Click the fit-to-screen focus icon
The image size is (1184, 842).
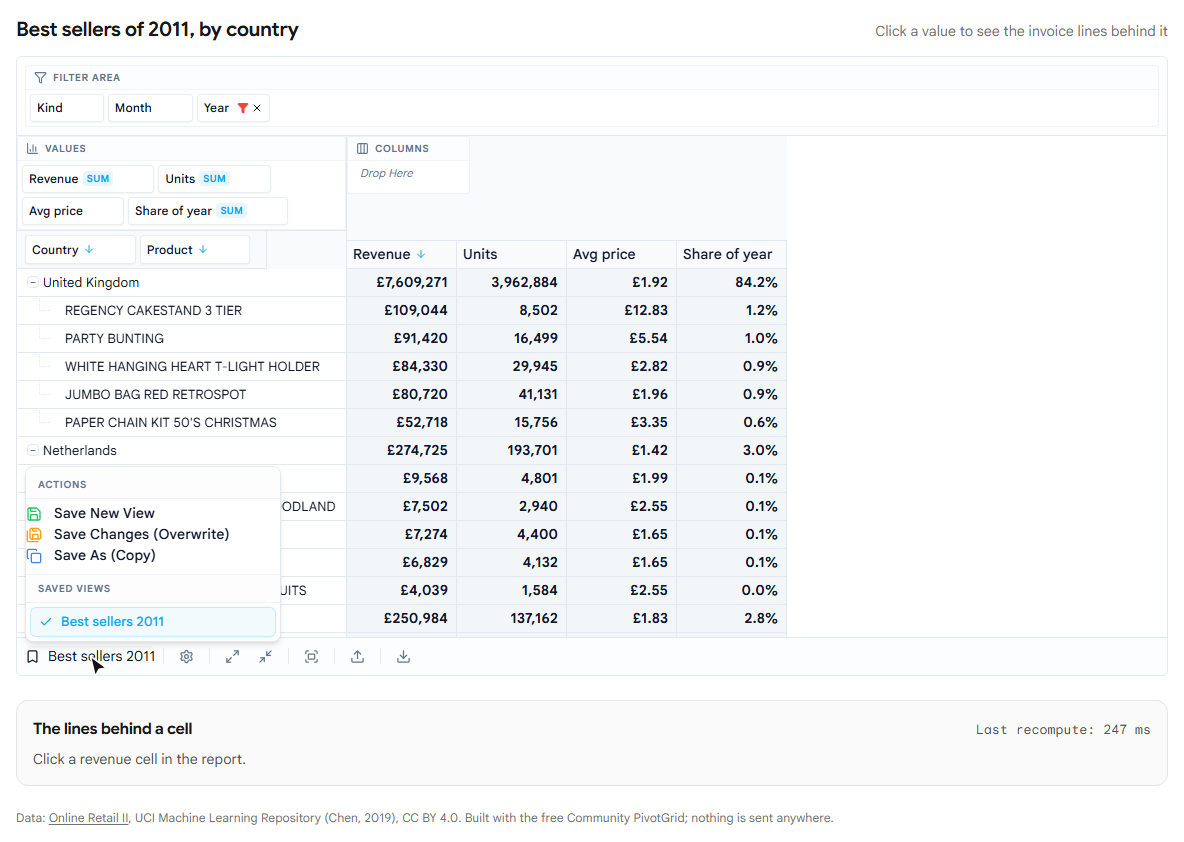pos(312,656)
